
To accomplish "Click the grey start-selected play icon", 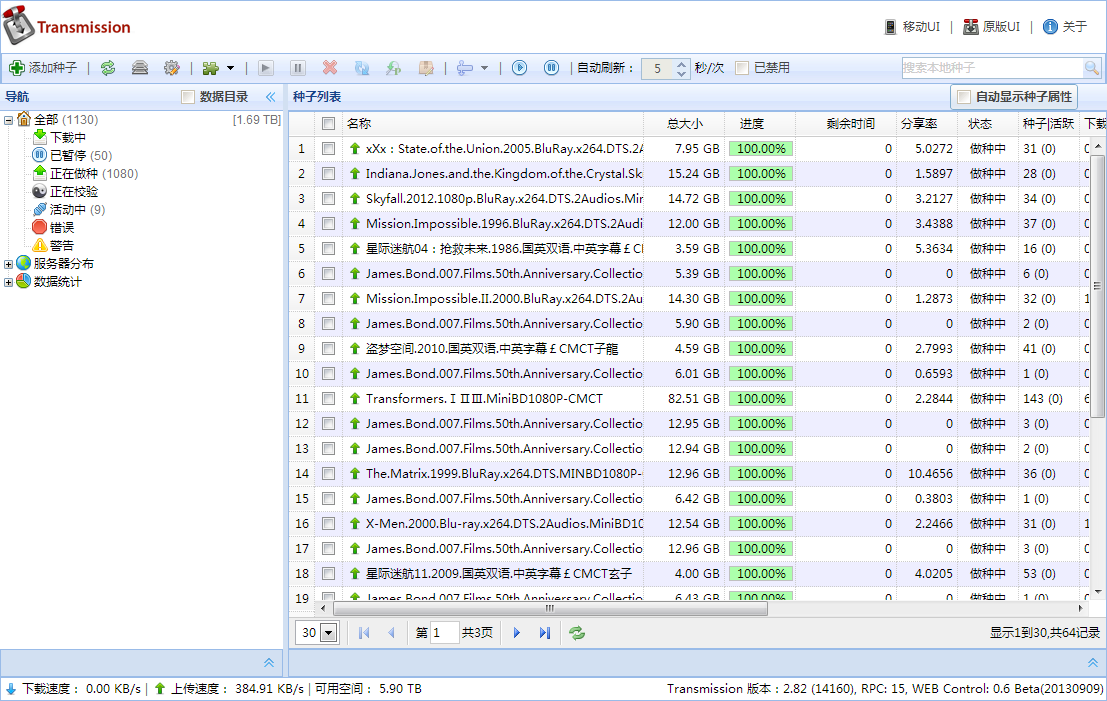I will [x=266, y=68].
